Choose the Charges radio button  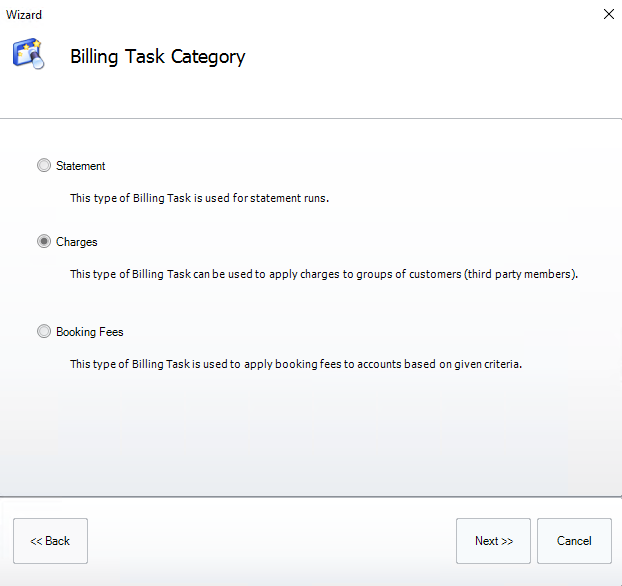pos(44,242)
